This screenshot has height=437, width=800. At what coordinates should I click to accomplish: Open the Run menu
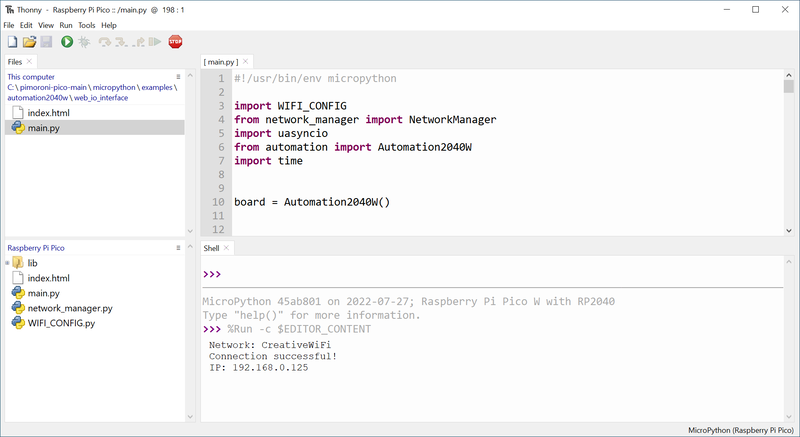[66, 25]
